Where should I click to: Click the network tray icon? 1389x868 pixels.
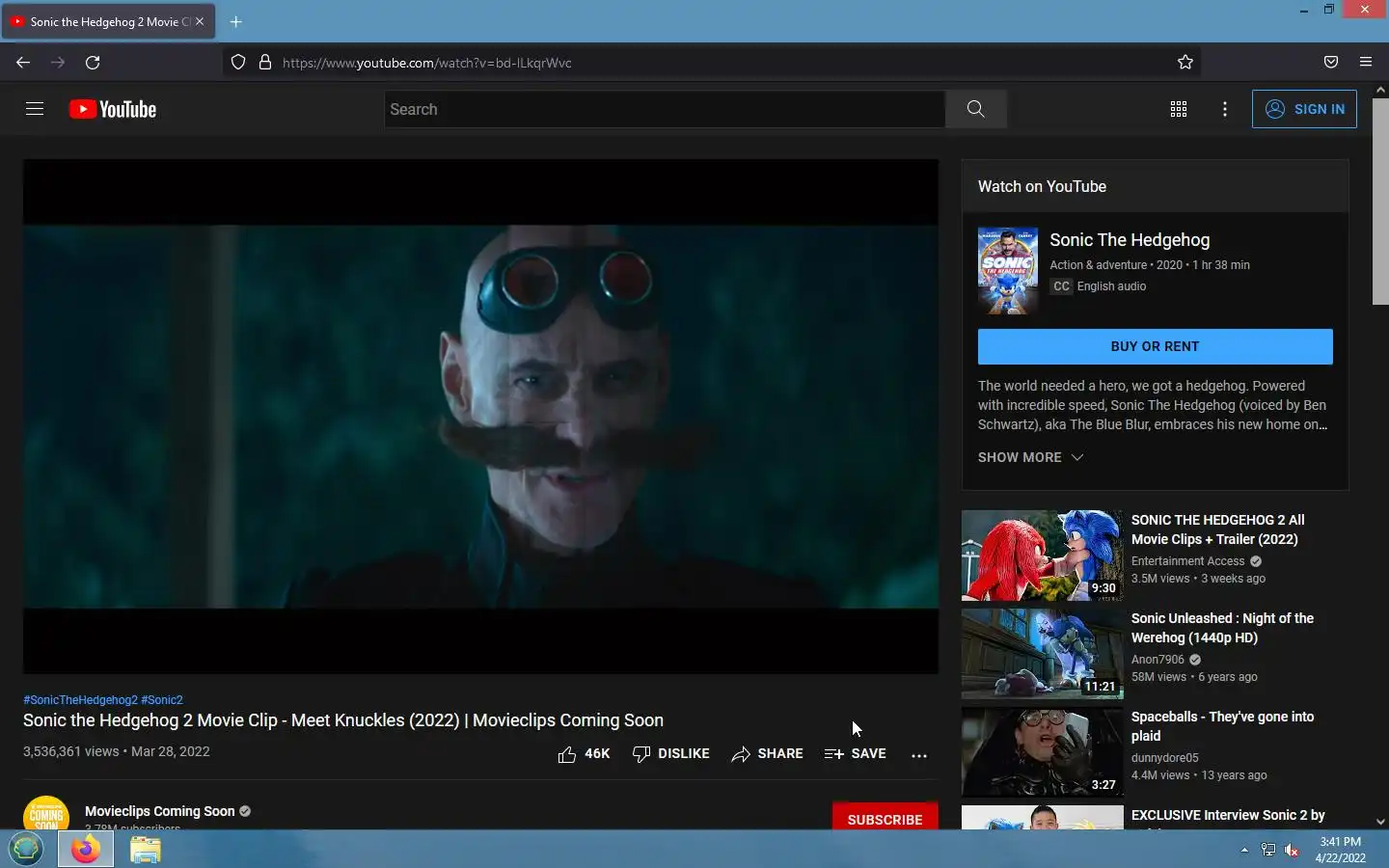pos(1268,850)
